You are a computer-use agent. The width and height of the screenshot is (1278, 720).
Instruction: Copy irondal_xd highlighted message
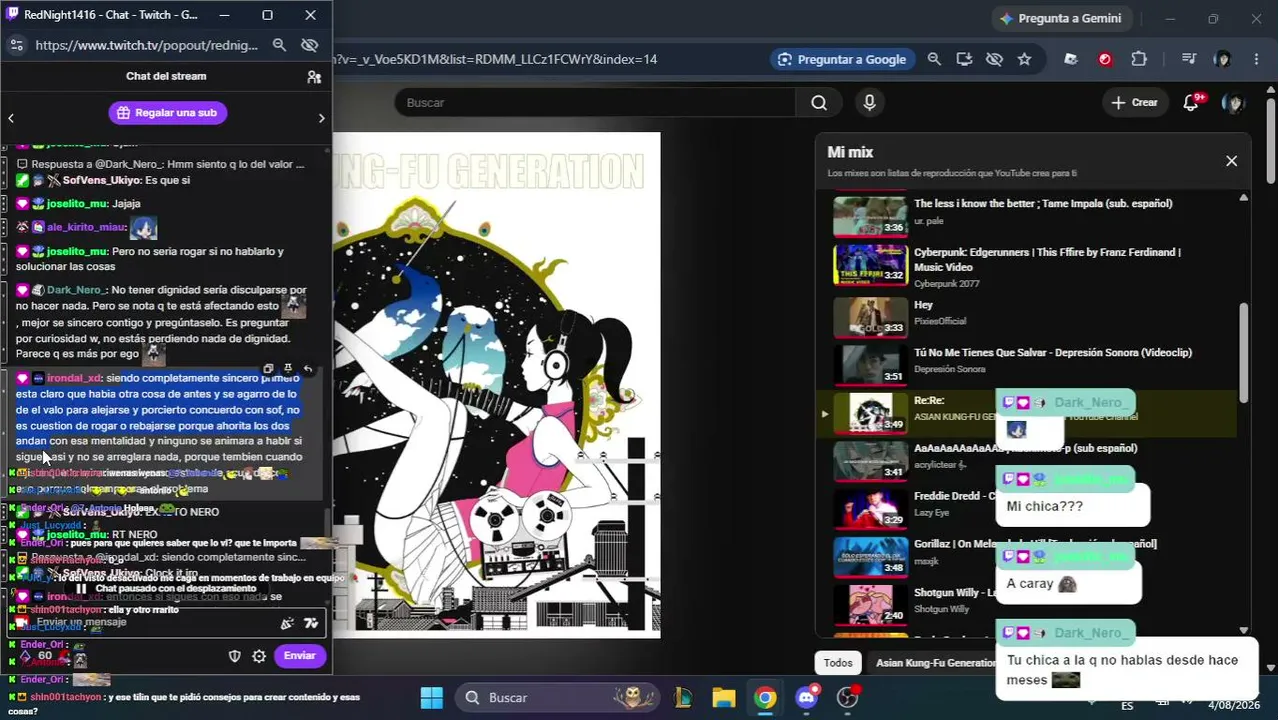click(268, 369)
